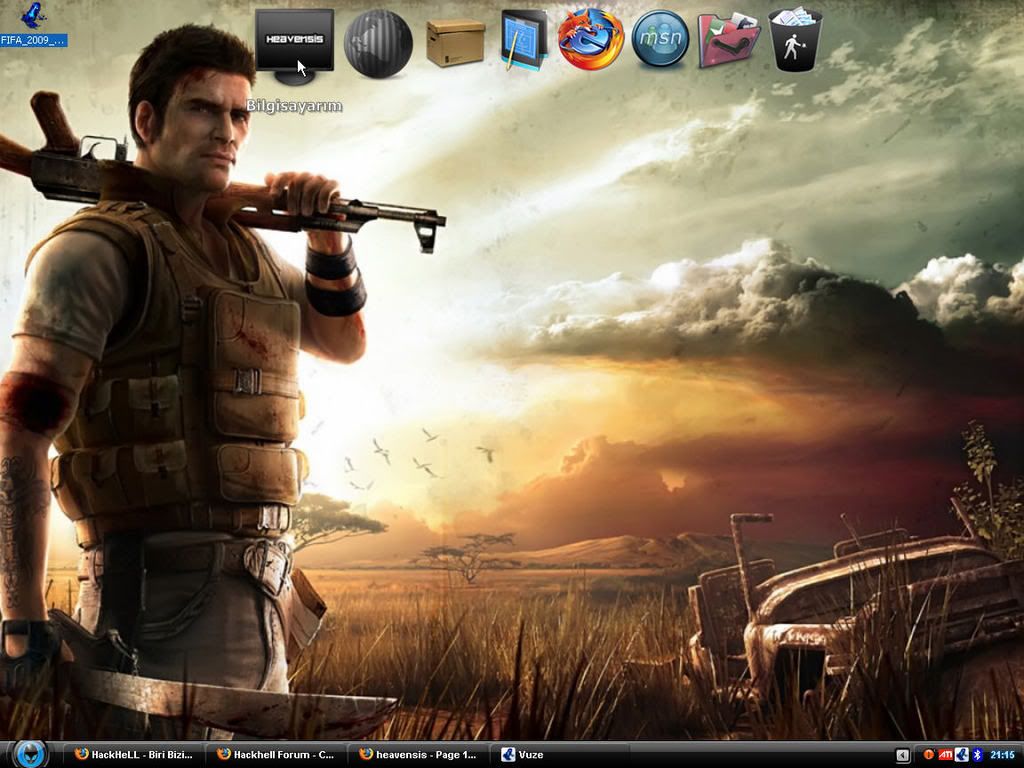Open the Recycle Bin in dock
The width and height of the screenshot is (1024, 768).
(x=795, y=40)
